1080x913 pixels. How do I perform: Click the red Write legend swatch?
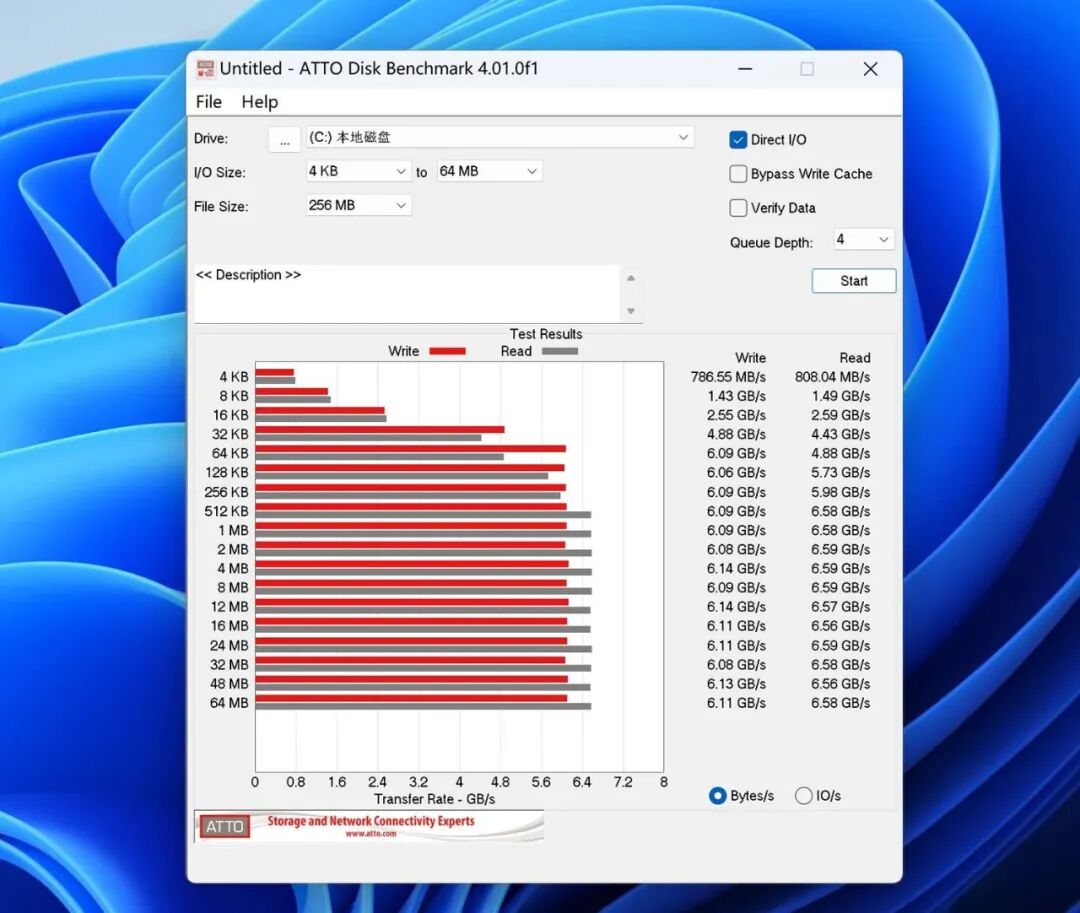coord(448,351)
